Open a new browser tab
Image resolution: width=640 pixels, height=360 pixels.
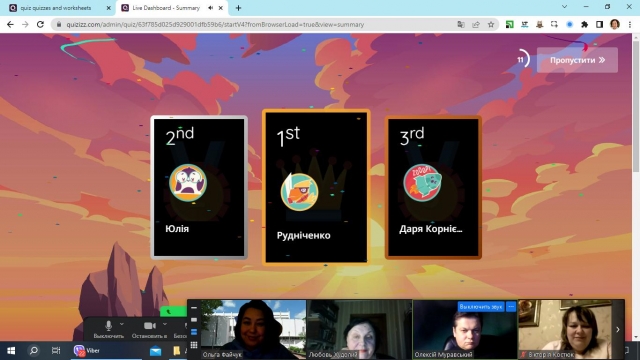point(238,8)
